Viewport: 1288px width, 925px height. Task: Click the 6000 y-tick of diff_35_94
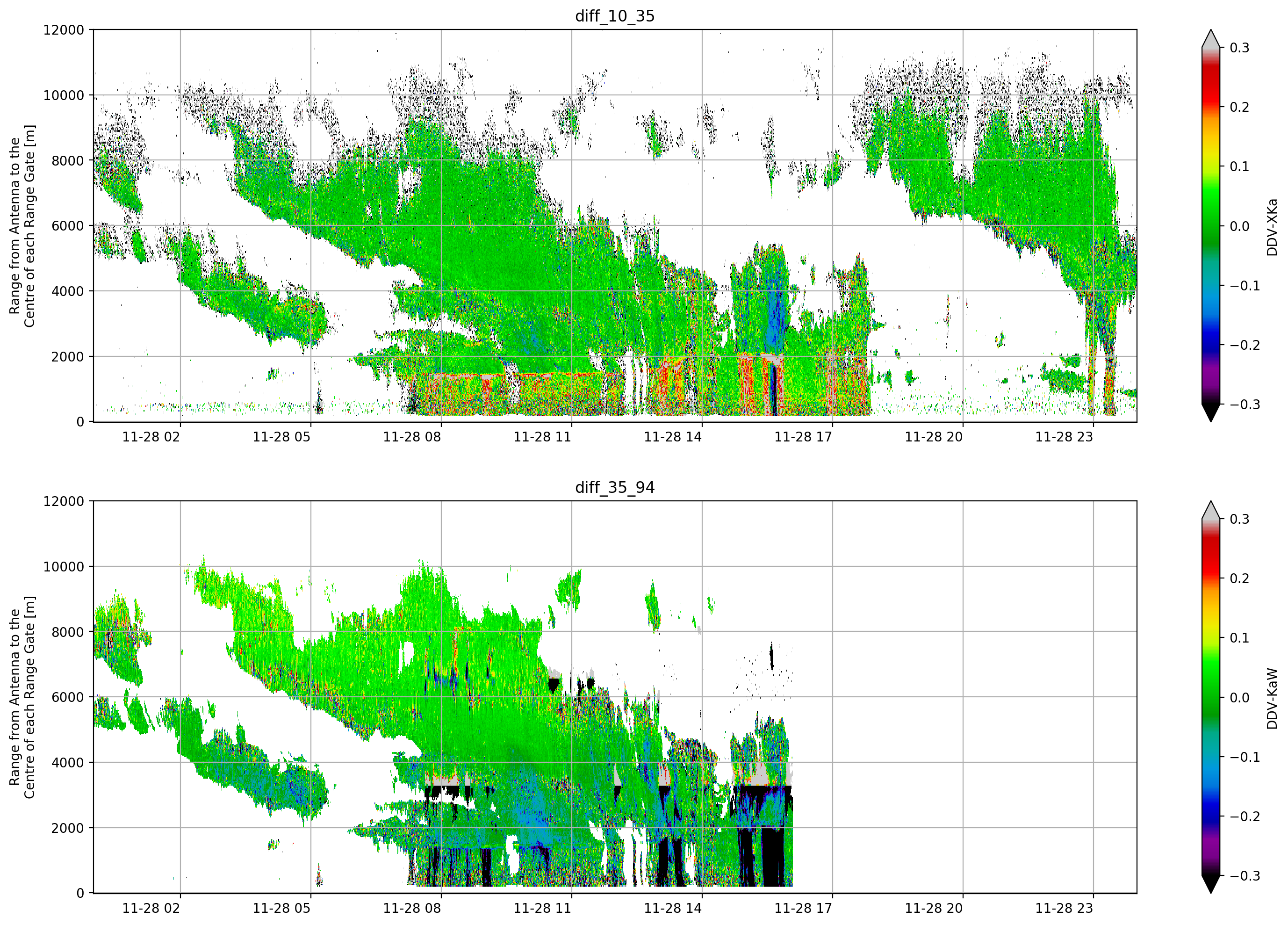pyautogui.click(x=68, y=698)
